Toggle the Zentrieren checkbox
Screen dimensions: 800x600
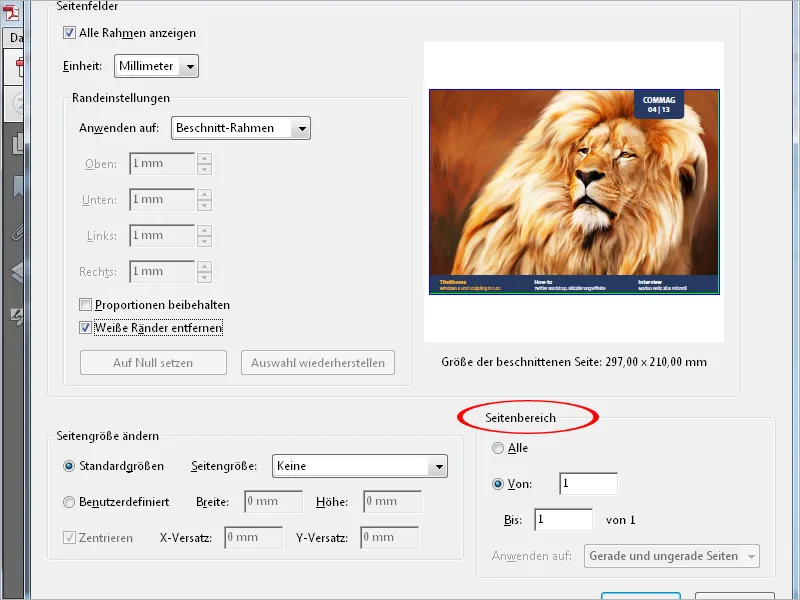[69, 537]
